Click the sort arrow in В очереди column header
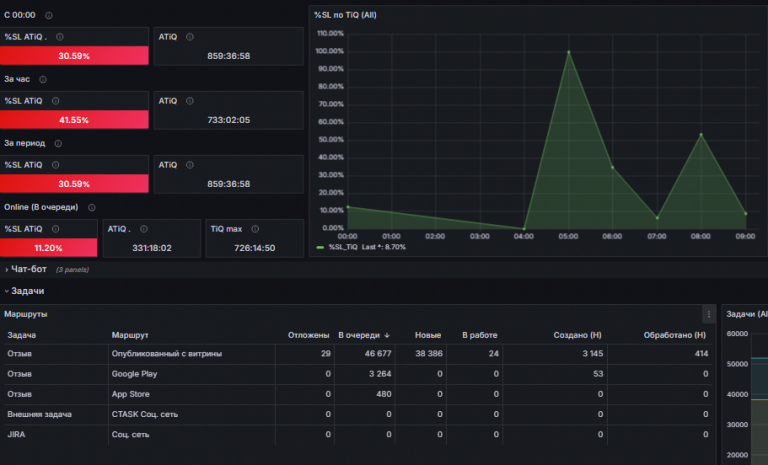 pos(387,336)
